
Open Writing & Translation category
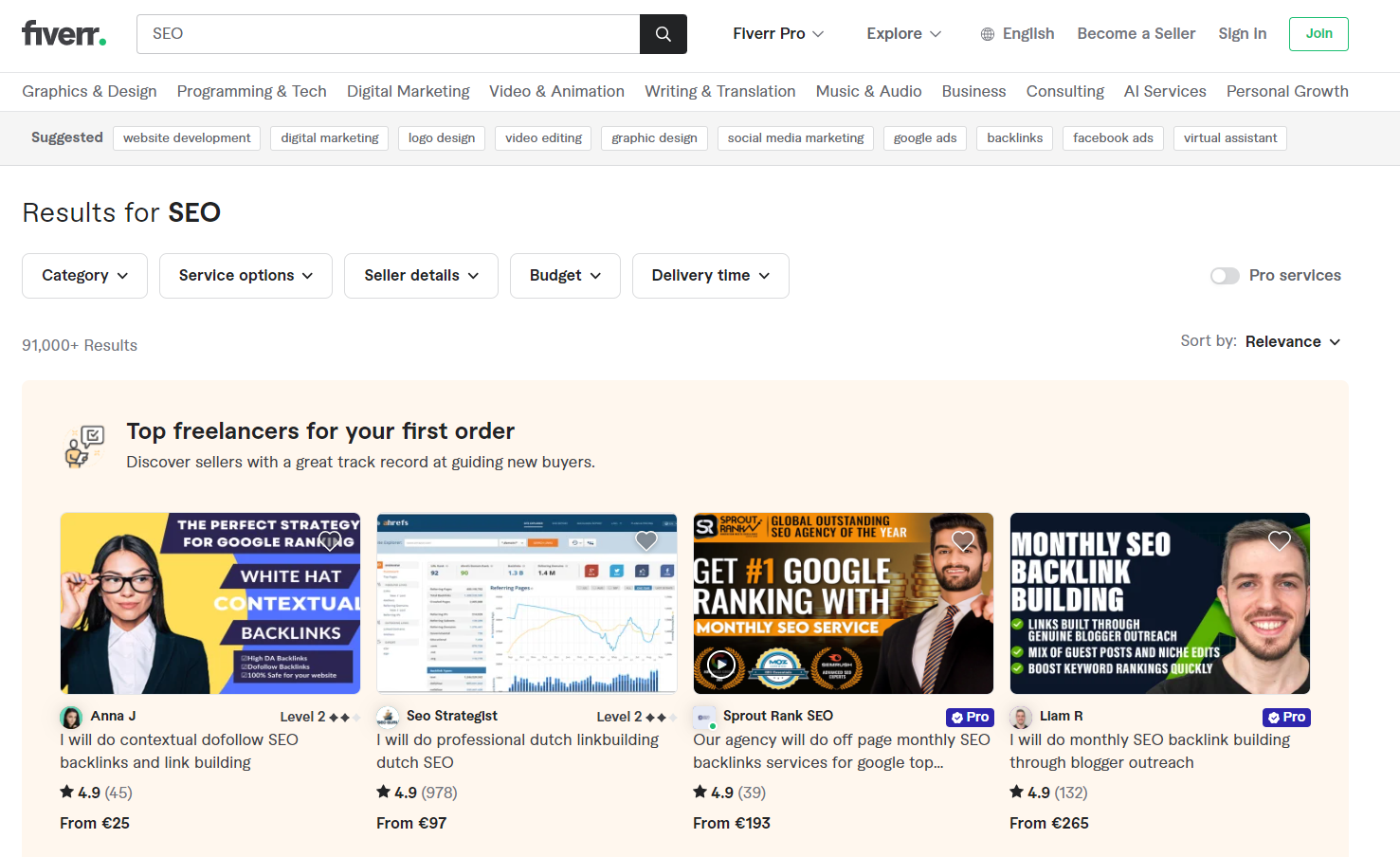tap(719, 91)
